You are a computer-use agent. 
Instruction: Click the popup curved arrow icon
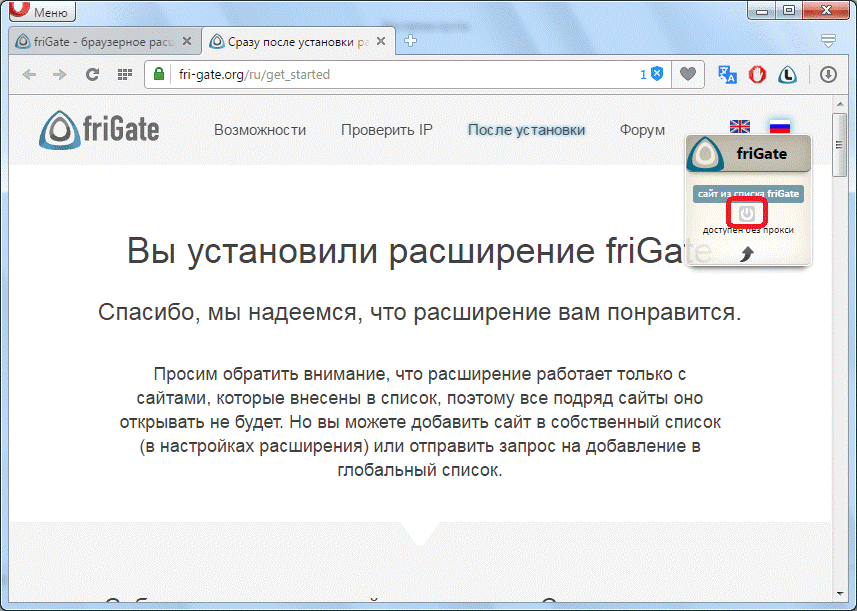click(x=747, y=253)
